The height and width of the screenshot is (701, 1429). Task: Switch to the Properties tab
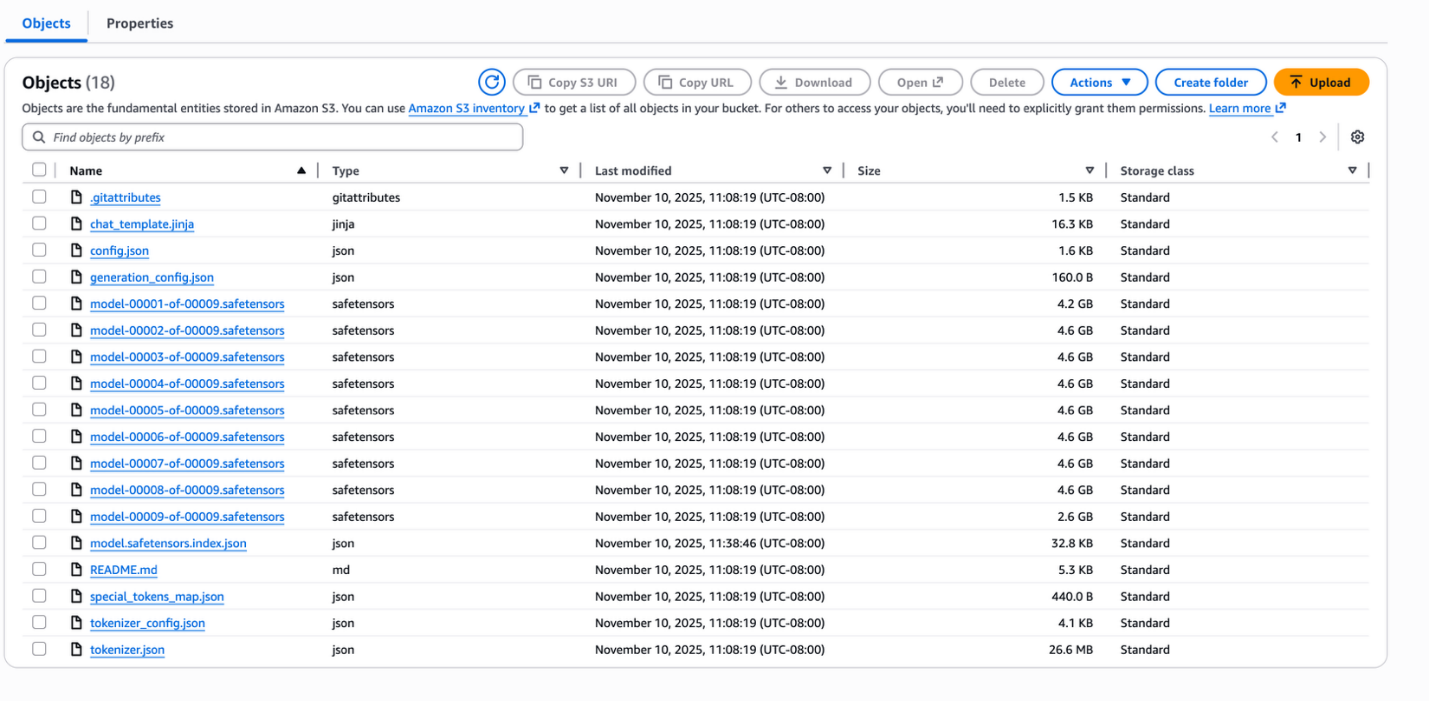pos(139,23)
